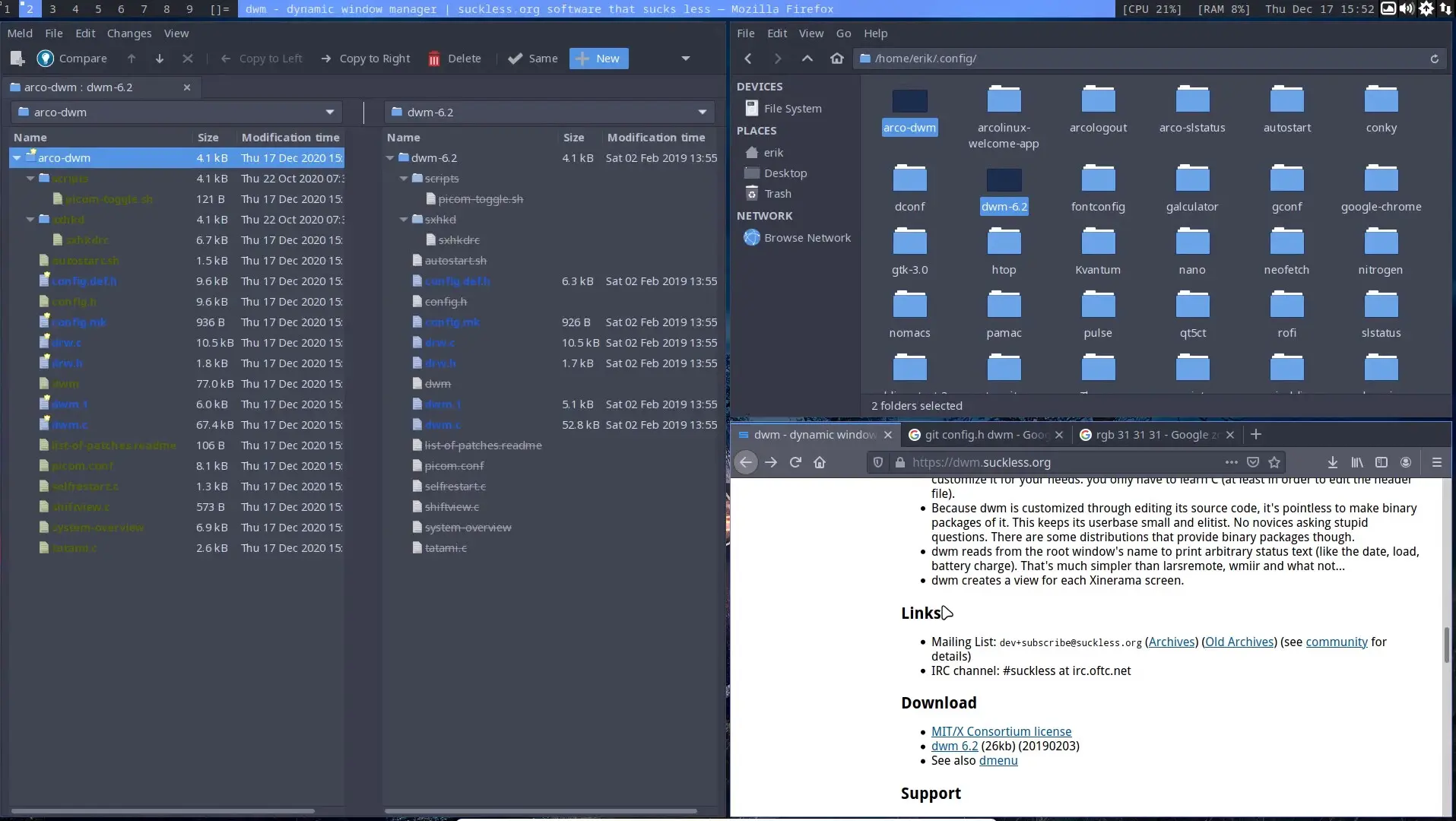Collapse scripts folder in left pane

30,179
